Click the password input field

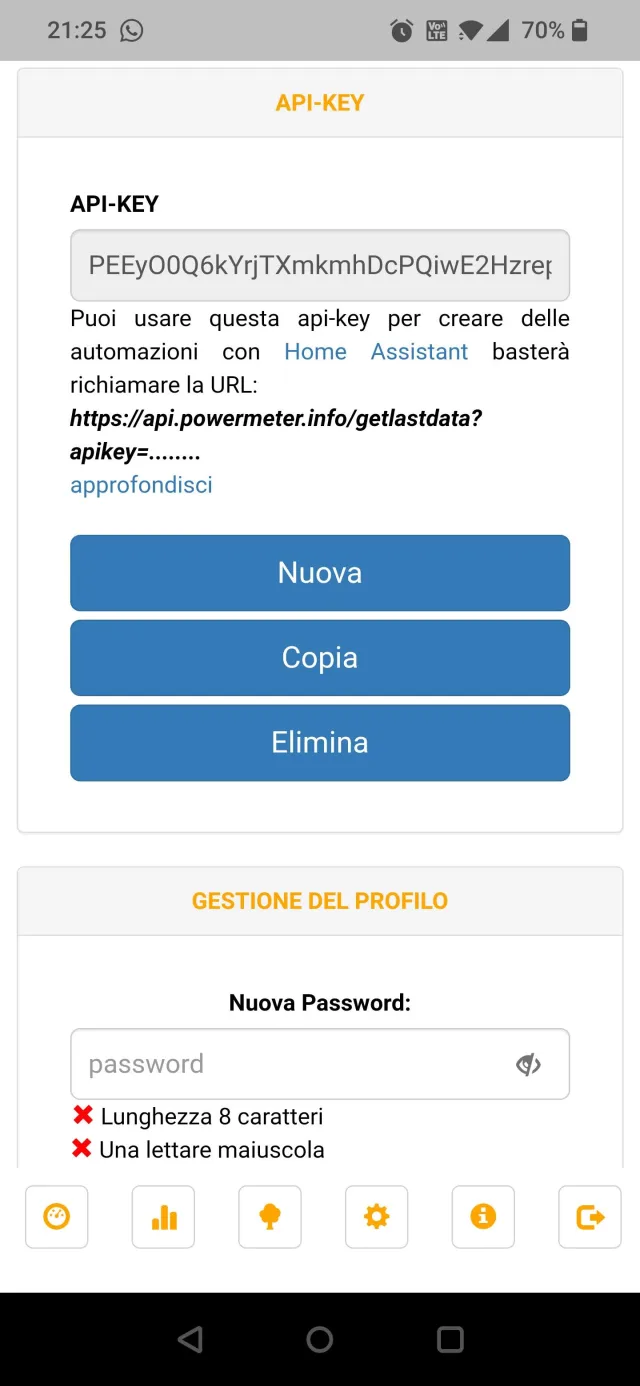290,1063
